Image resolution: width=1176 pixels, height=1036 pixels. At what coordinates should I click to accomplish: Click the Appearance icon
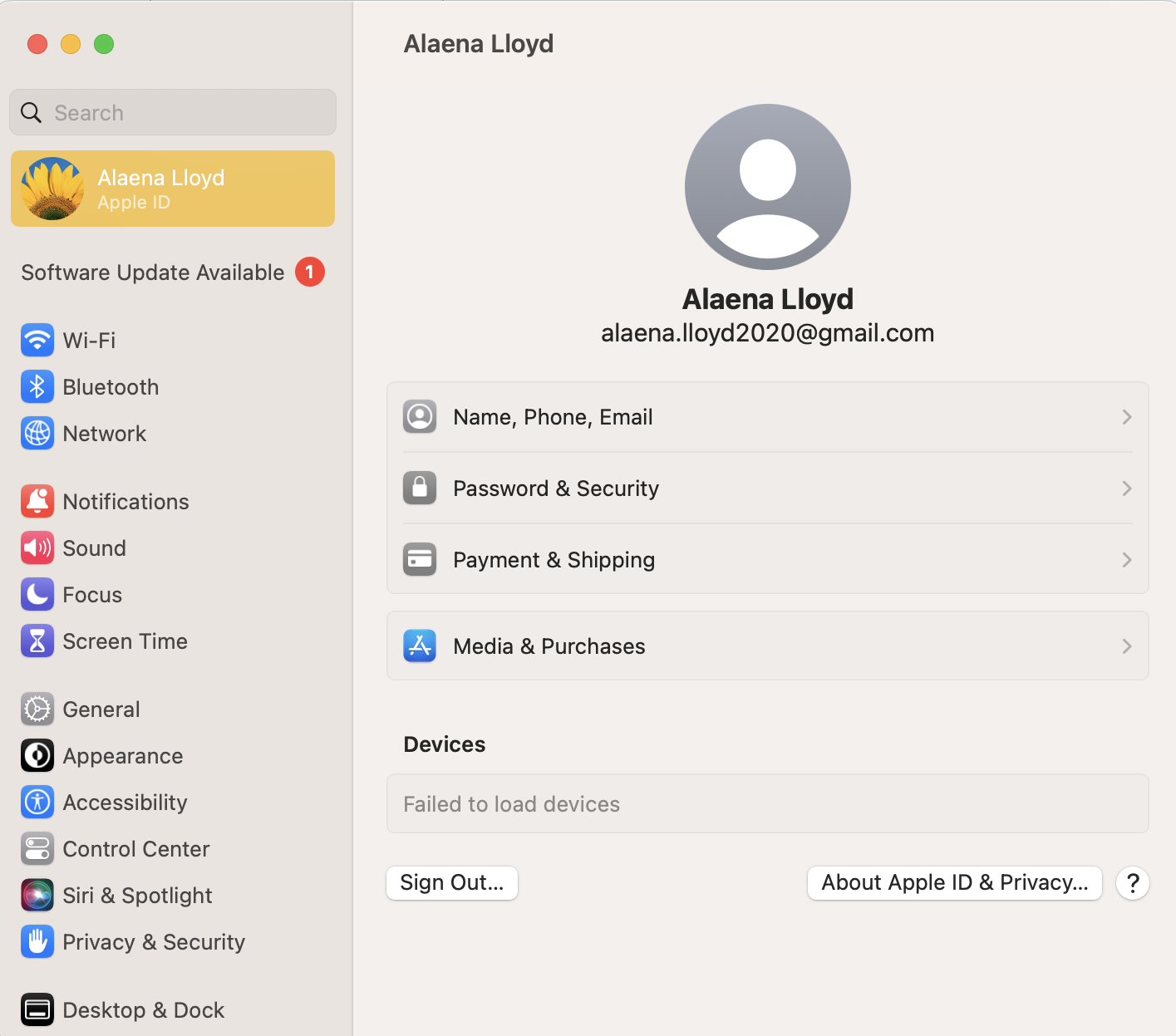tap(37, 756)
